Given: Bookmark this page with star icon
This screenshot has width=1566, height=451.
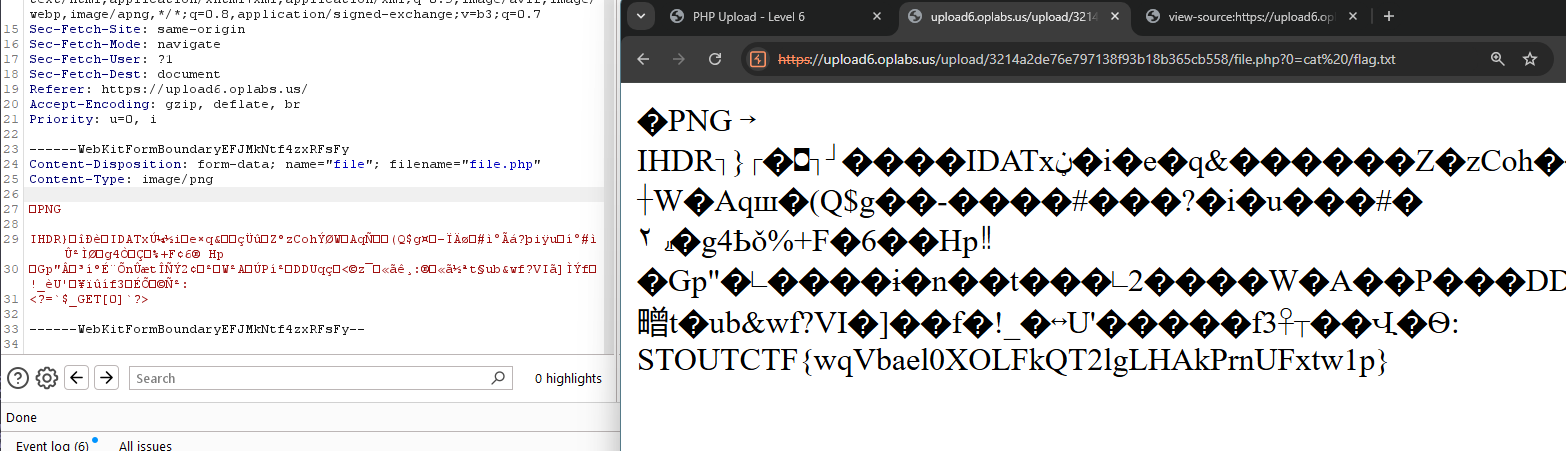Looking at the screenshot, I should click(1529, 59).
